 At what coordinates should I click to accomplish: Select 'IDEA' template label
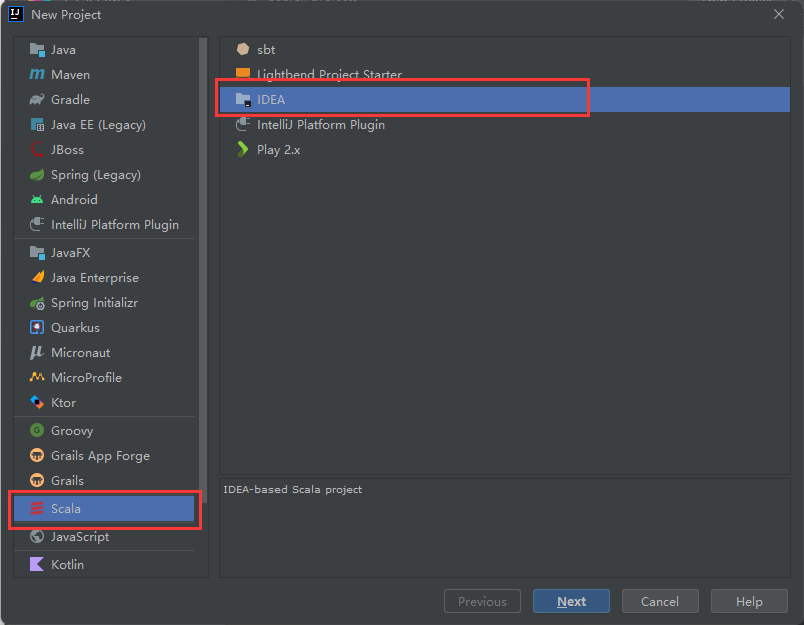pyautogui.click(x=271, y=99)
